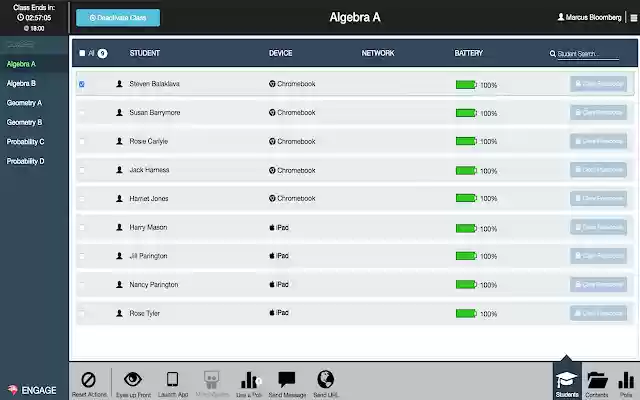Screen dimensions: 640x400
Task: Open the hamburger menu next to Marcus Bloomberg
Action: [x=633, y=18]
